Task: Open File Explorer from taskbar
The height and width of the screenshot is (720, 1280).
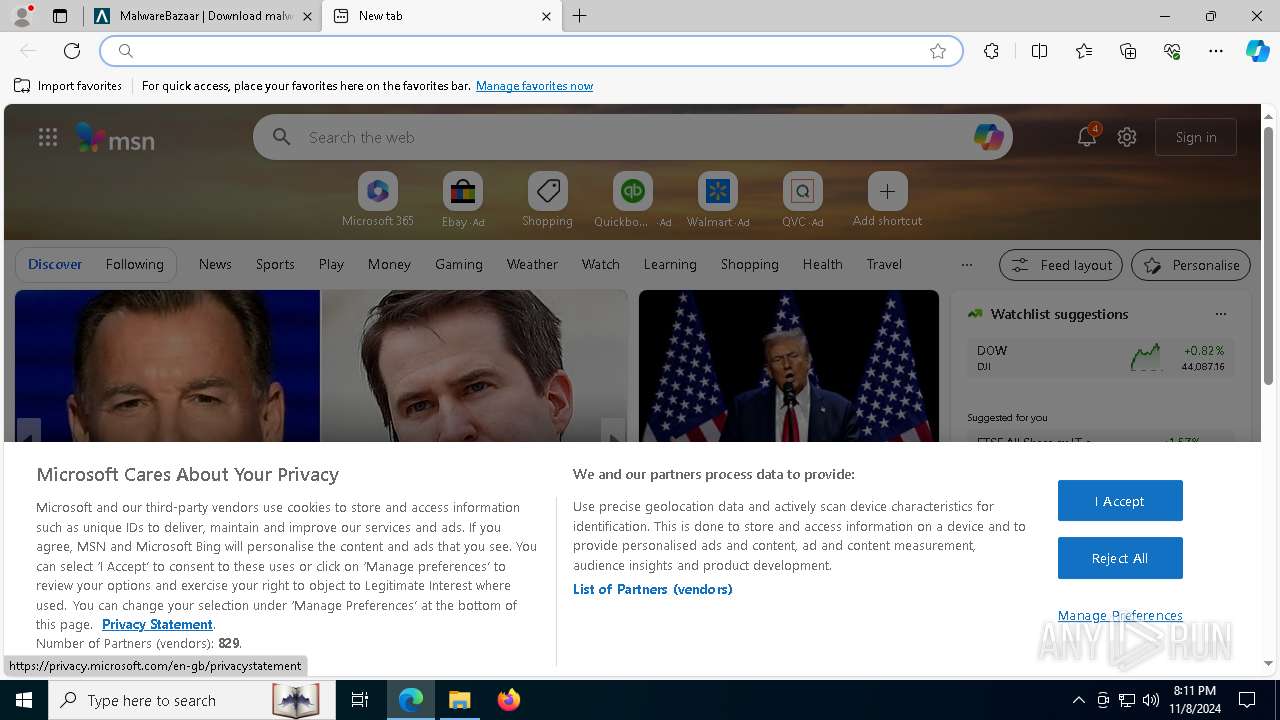Action: (x=459, y=700)
